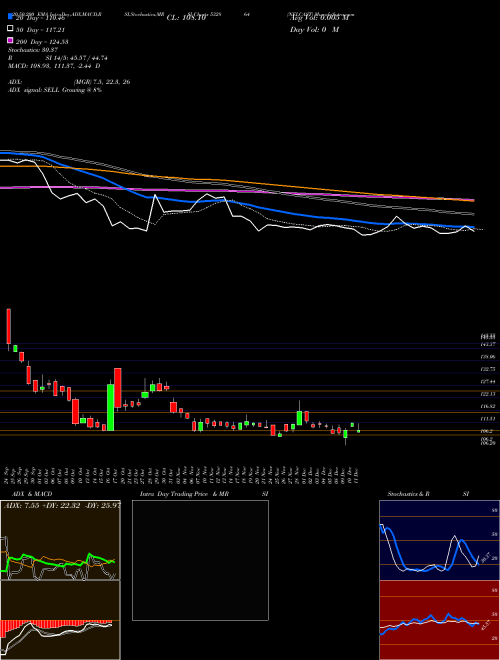The height and width of the screenshot is (660, 500).
Task: Click the 143.37 price axis label
Action: coord(490,344)
